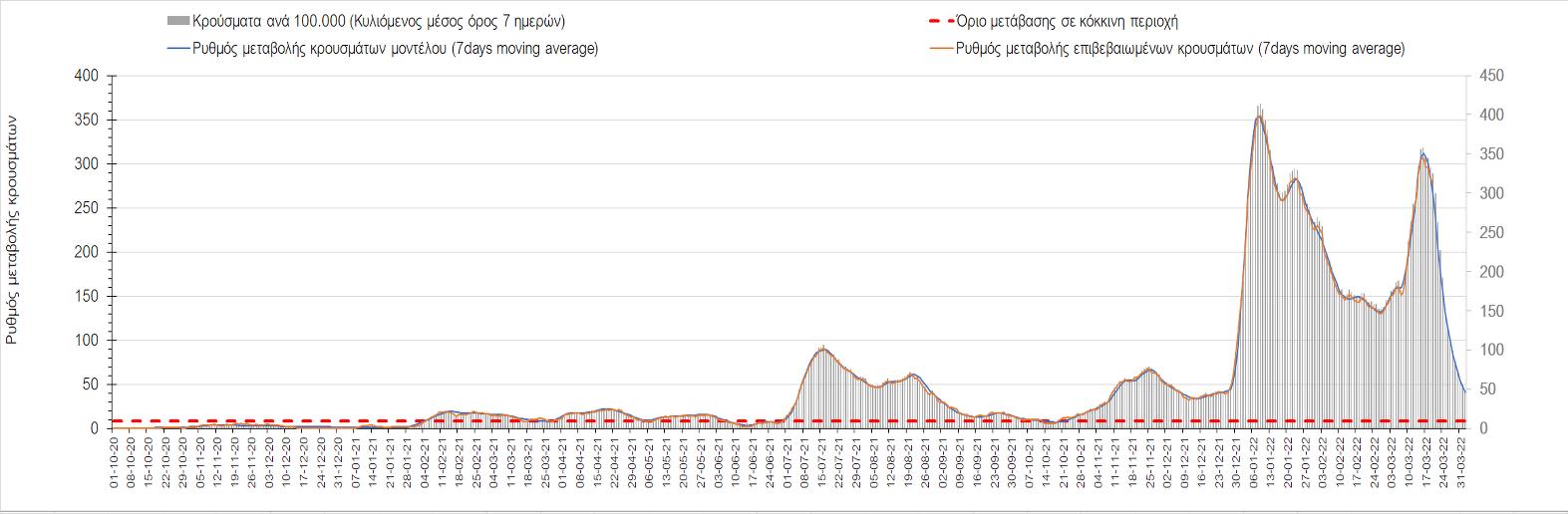Click the 400 label on left axis
This screenshot has width=1568, height=514.
pyautogui.click(x=87, y=76)
